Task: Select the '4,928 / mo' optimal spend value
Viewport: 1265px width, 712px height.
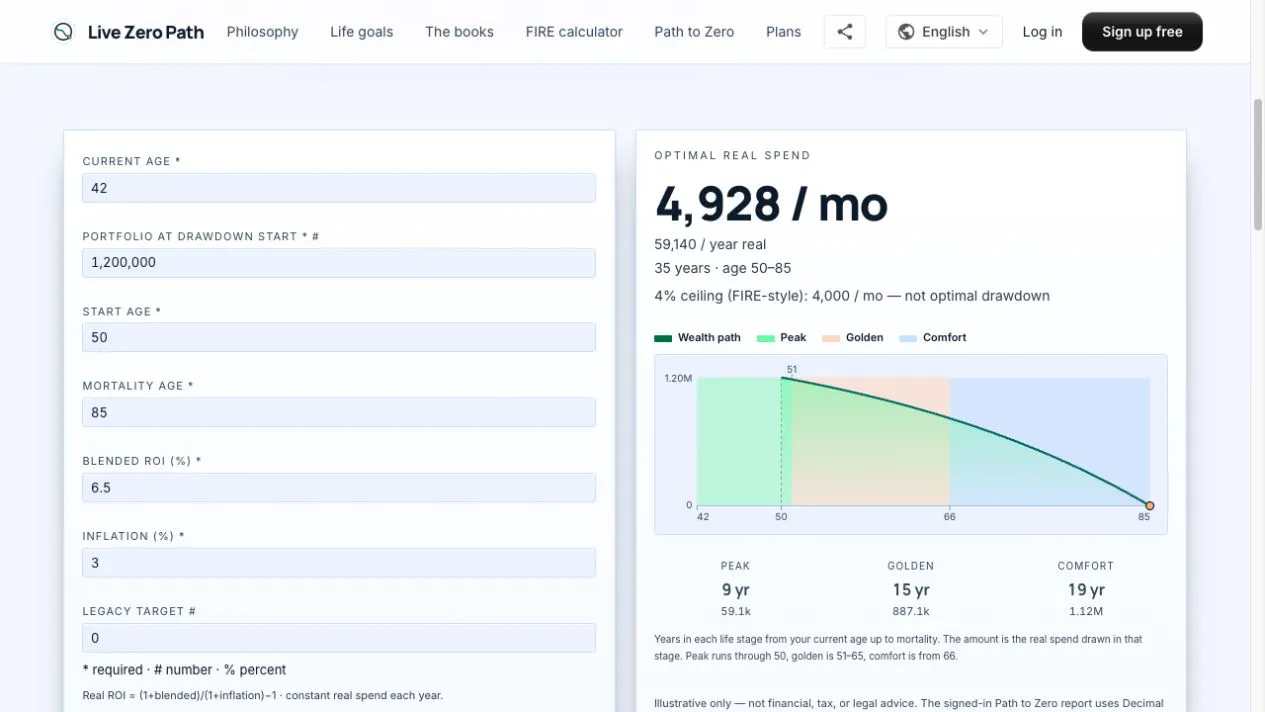Action: 771,204
